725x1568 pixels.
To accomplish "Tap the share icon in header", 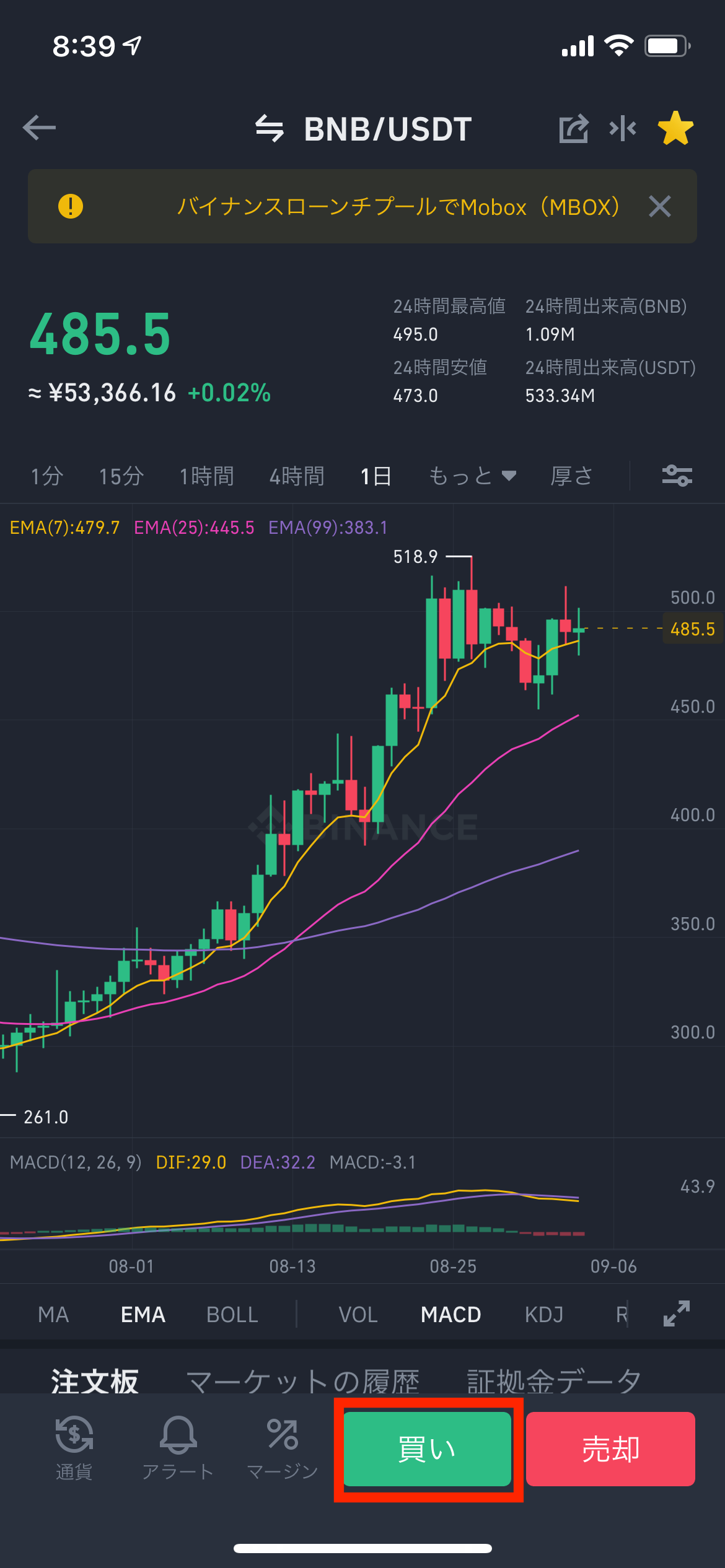I will (574, 128).
